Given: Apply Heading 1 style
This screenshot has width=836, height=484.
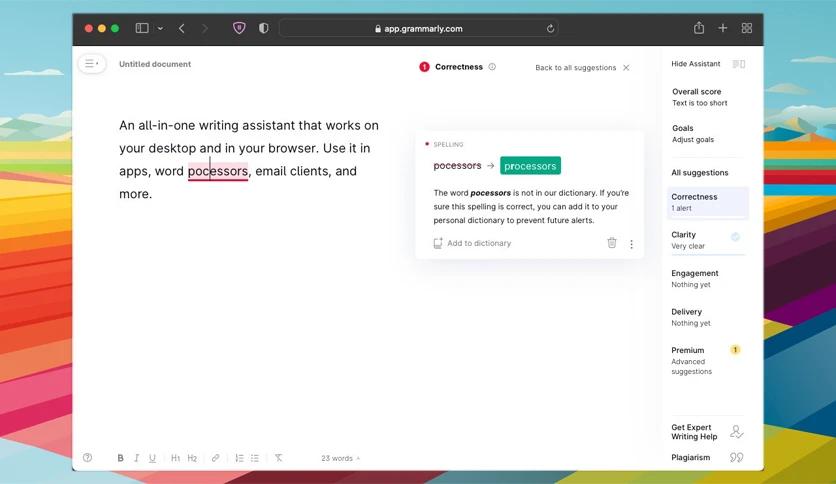Looking at the screenshot, I should coord(175,458).
